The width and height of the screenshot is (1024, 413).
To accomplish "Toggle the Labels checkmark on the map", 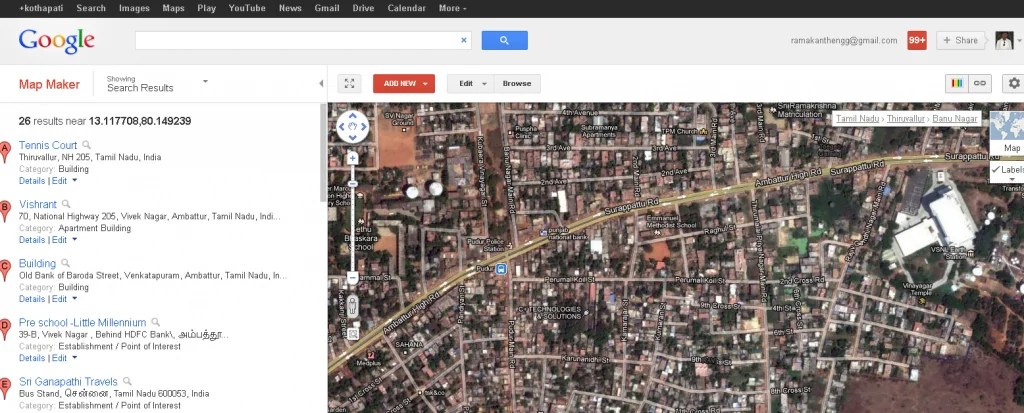I will [996, 170].
